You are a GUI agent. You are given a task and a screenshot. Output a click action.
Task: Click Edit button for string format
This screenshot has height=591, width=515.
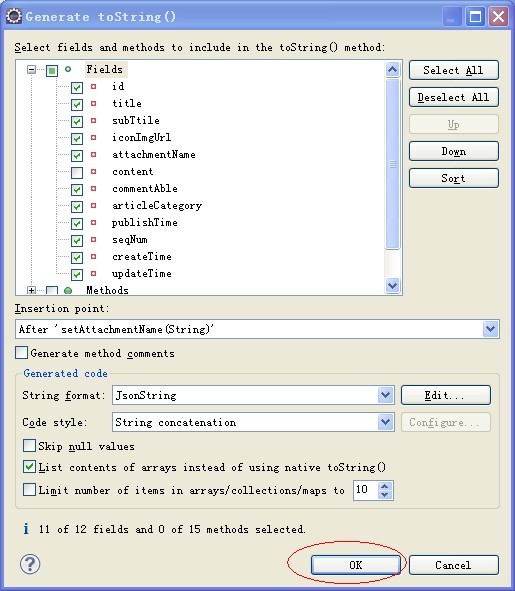446,395
